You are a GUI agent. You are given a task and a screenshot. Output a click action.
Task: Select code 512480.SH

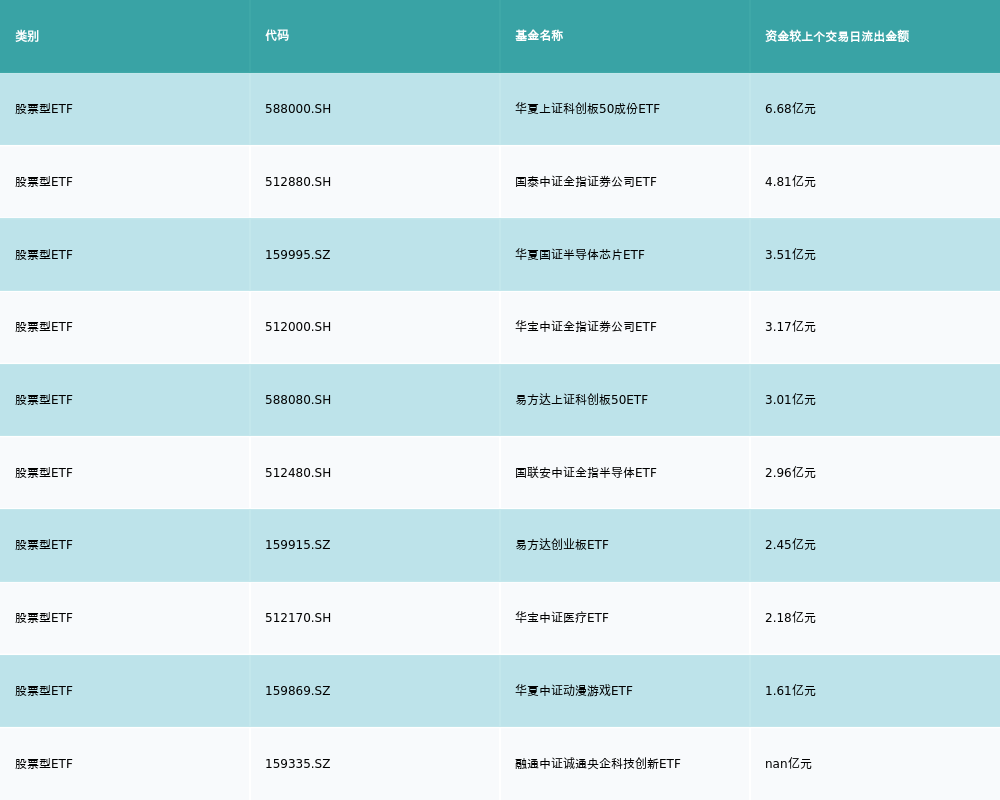(x=298, y=473)
